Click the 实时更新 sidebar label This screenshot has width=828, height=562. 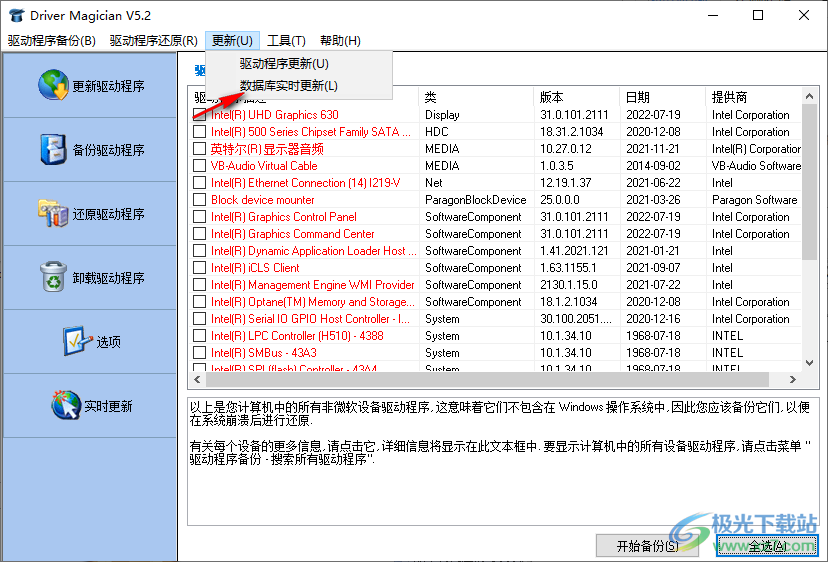click(x=108, y=406)
